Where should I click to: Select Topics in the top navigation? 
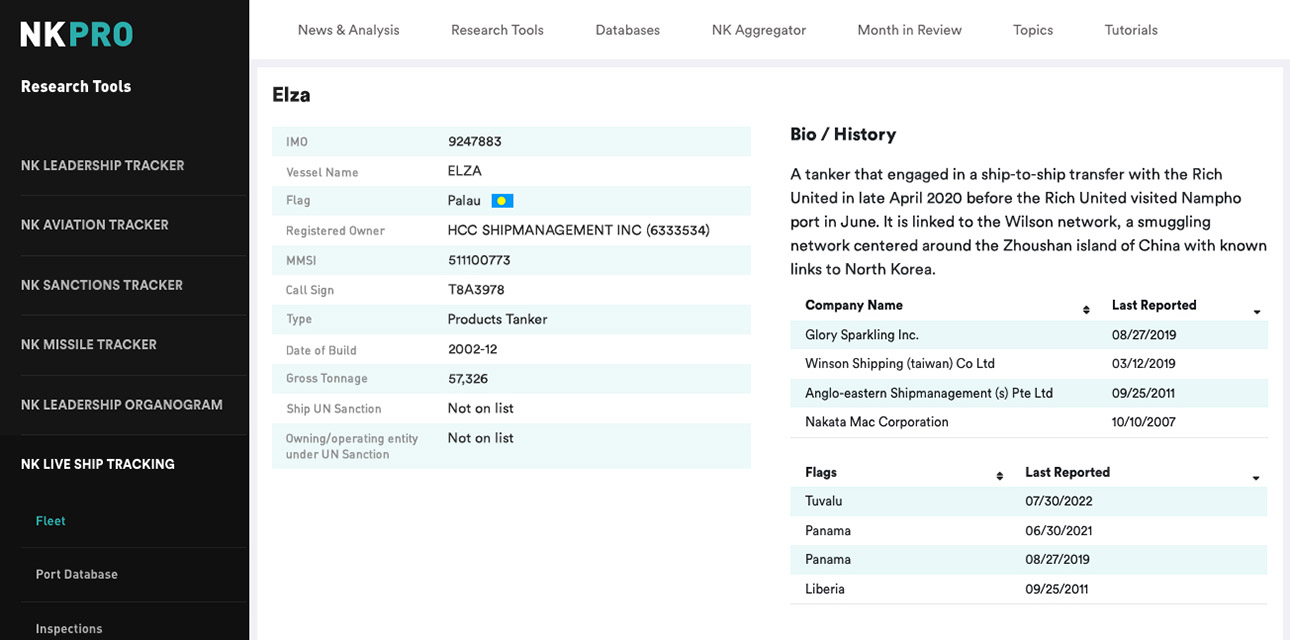click(x=1032, y=30)
